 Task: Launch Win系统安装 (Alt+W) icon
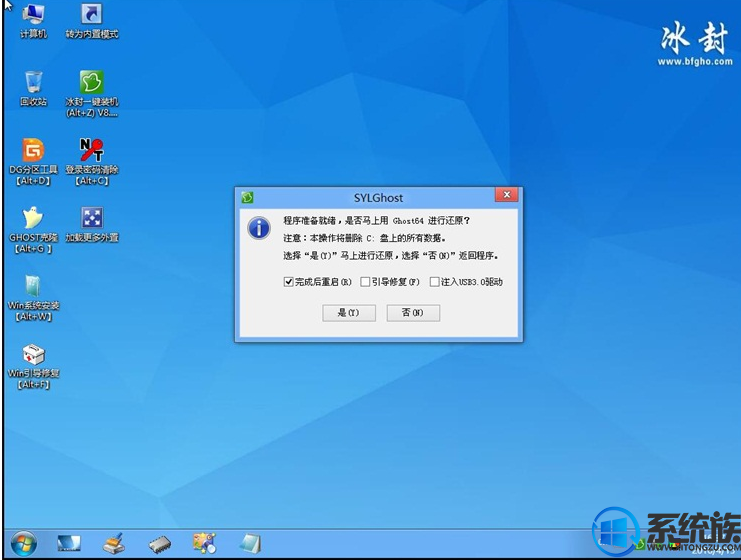click(x=33, y=298)
